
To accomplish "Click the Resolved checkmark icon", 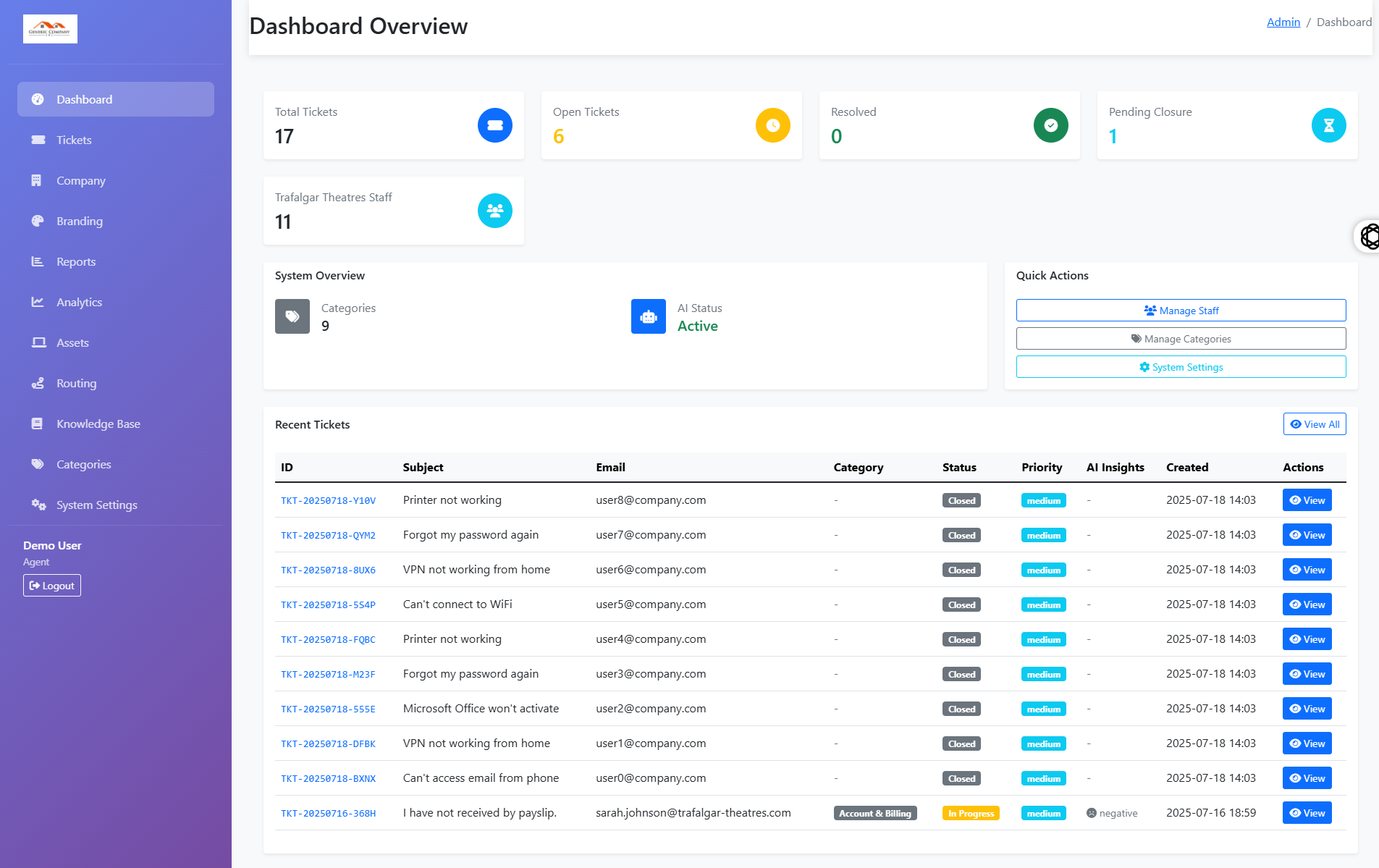I will [1051, 125].
